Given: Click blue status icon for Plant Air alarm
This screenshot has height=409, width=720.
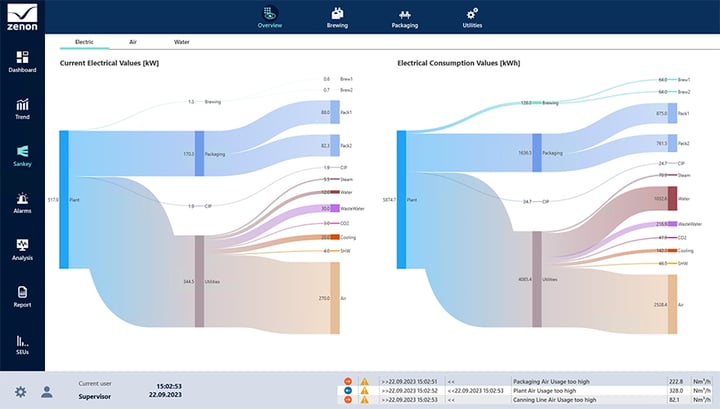Looking at the screenshot, I should pos(348,391).
